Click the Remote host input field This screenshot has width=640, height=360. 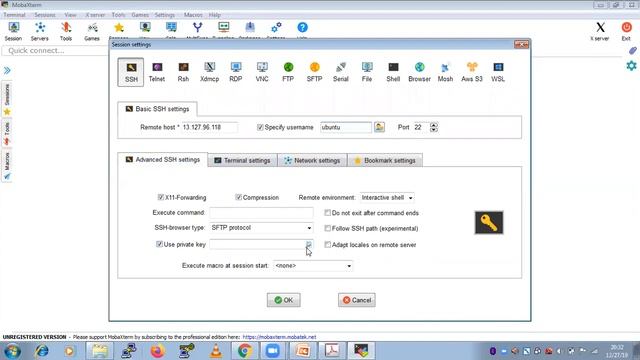209,127
